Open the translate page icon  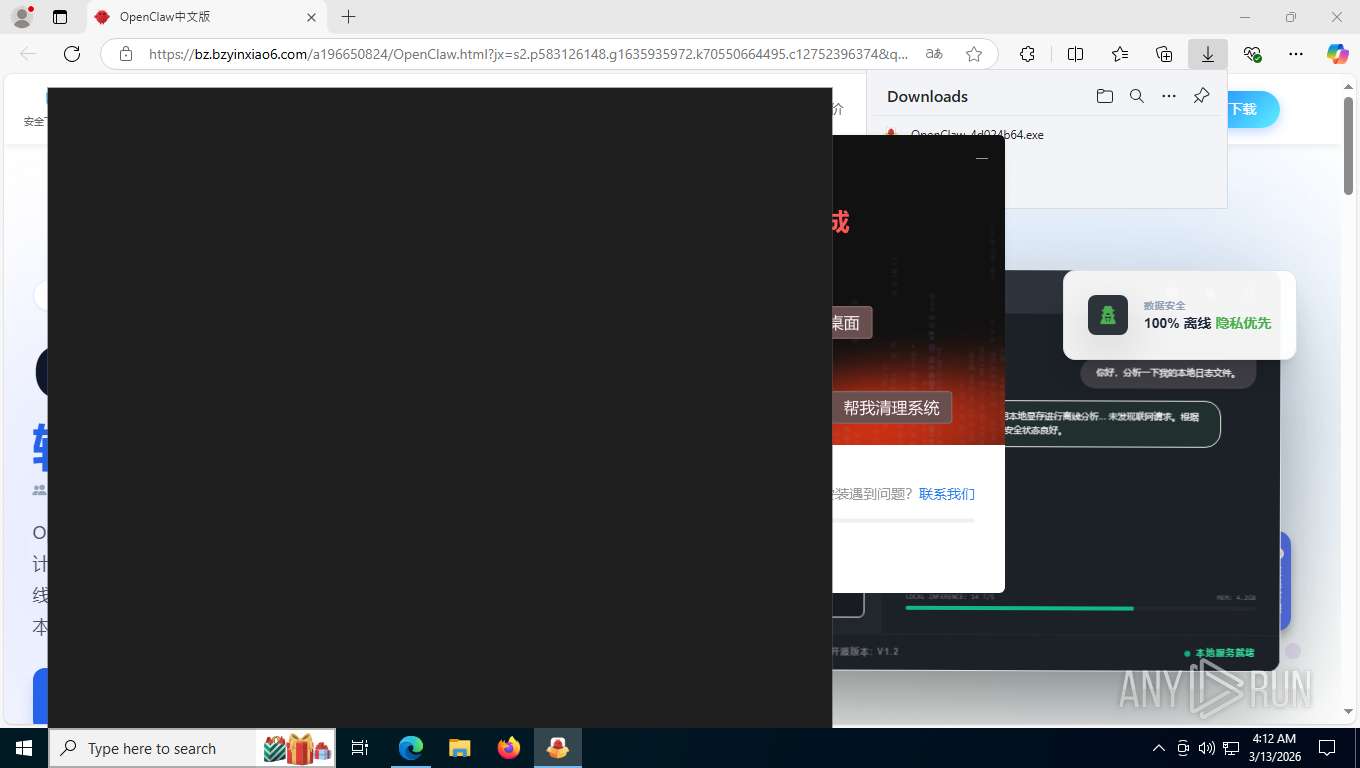(934, 54)
